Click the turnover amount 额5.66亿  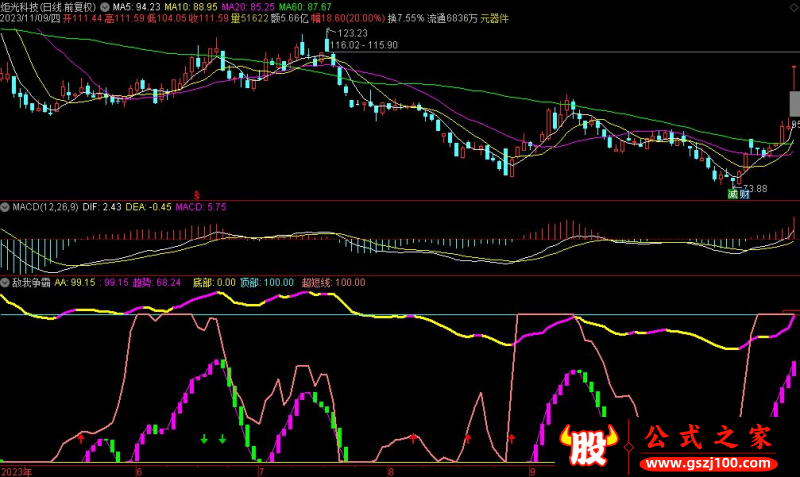coord(290,19)
